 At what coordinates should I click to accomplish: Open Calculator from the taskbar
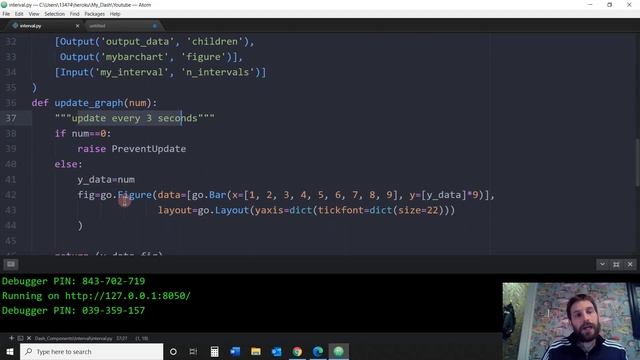[x=214, y=351]
